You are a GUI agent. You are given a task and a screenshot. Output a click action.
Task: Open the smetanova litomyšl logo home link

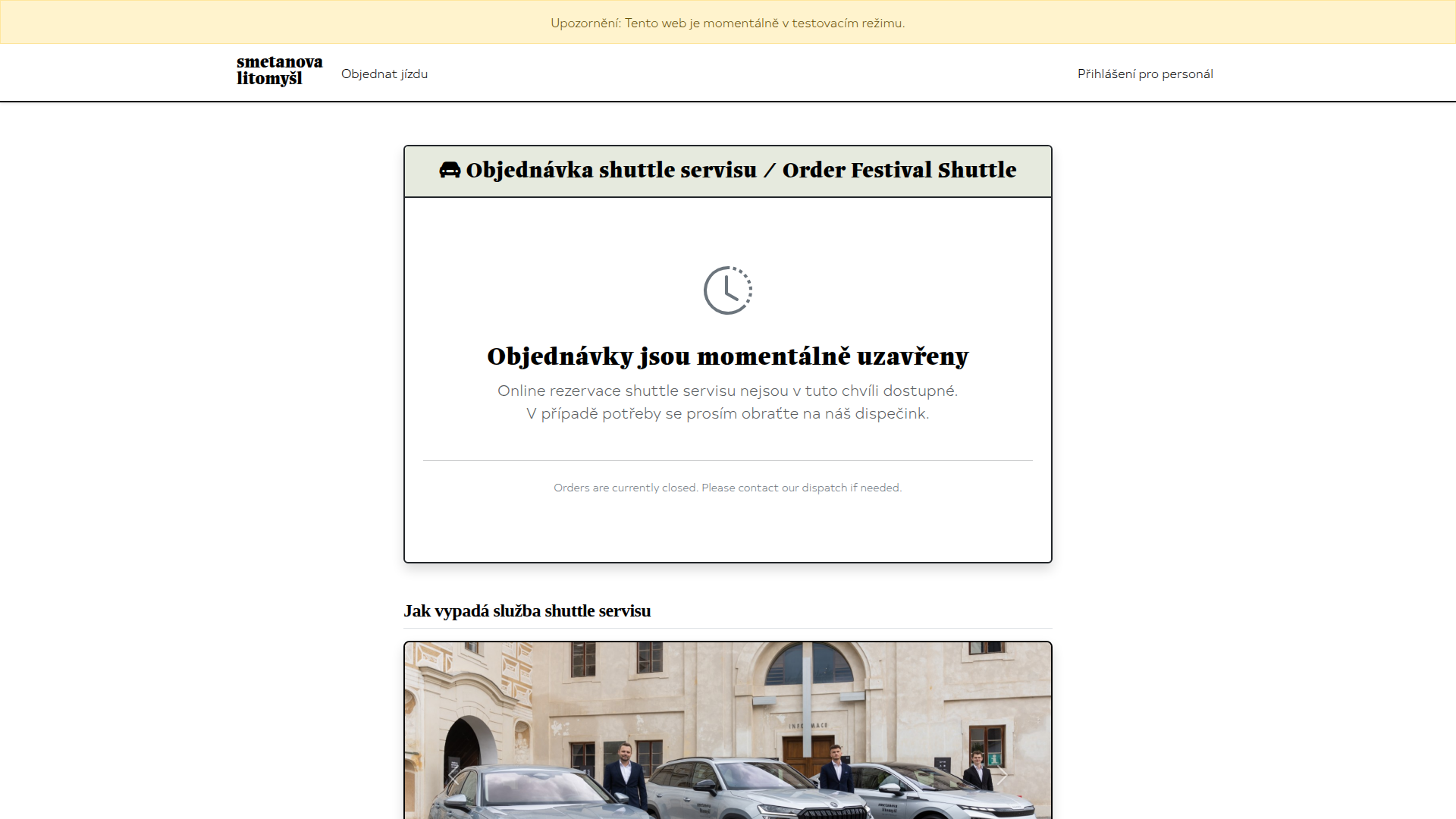coord(279,71)
